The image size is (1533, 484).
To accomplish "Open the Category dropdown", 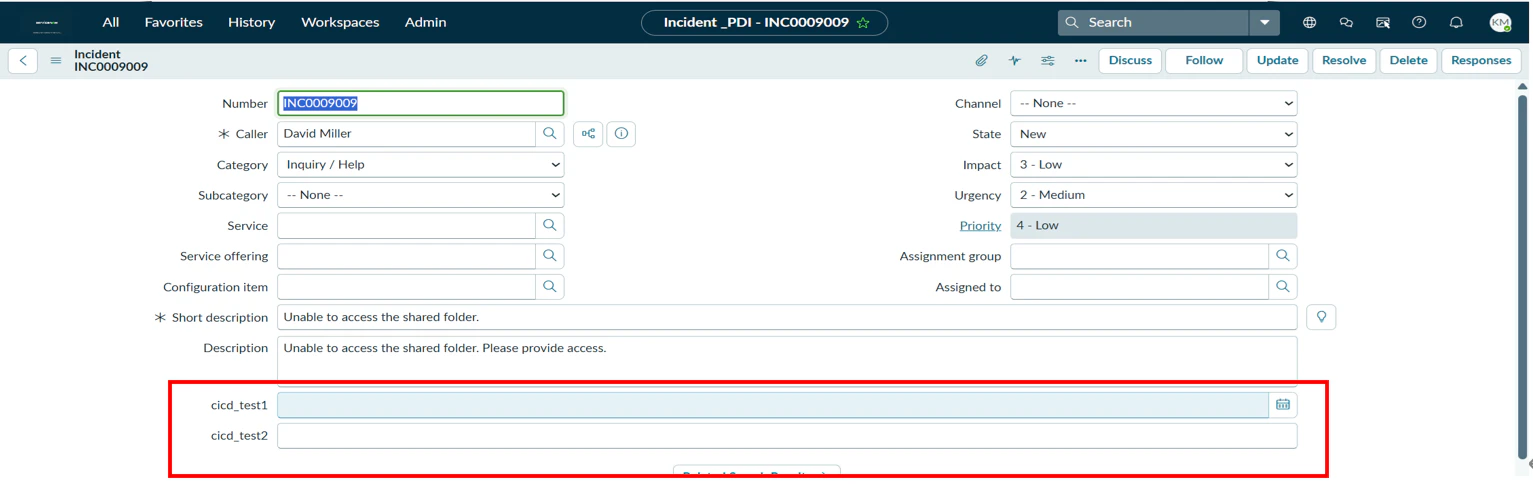I will click(x=421, y=164).
